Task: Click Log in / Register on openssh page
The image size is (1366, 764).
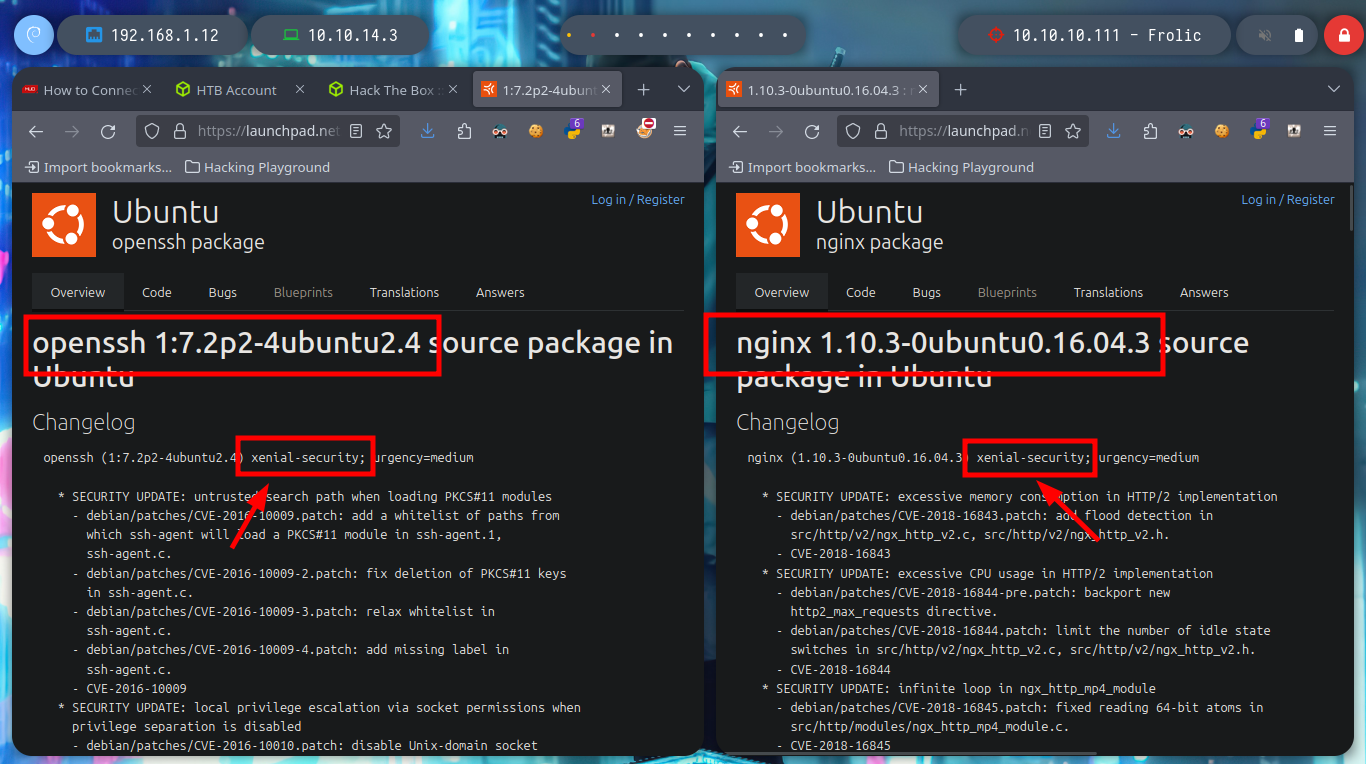Action: coord(638,199)
